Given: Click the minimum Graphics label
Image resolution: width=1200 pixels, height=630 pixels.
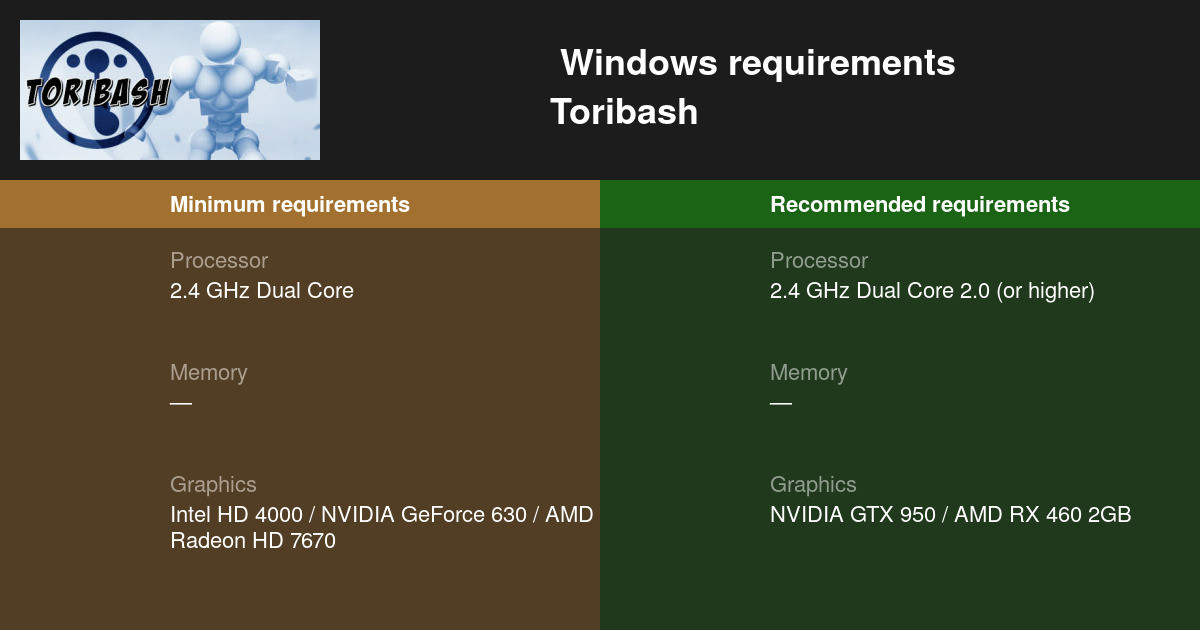Looking at the screenshot, I should click(213, 485).
